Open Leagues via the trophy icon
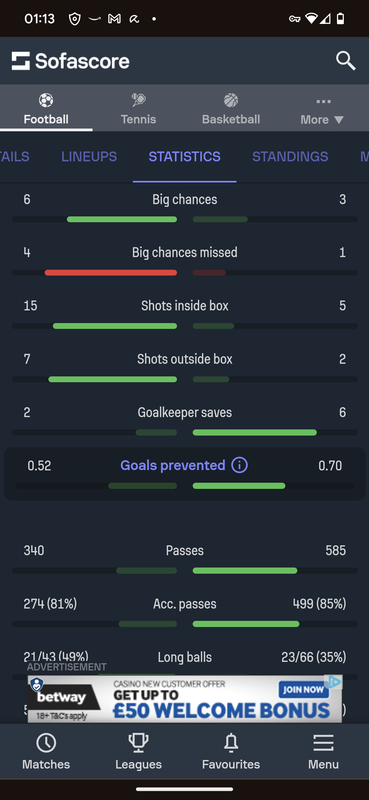The height and width of the screenshot is (800, 369). pos(138,744)
